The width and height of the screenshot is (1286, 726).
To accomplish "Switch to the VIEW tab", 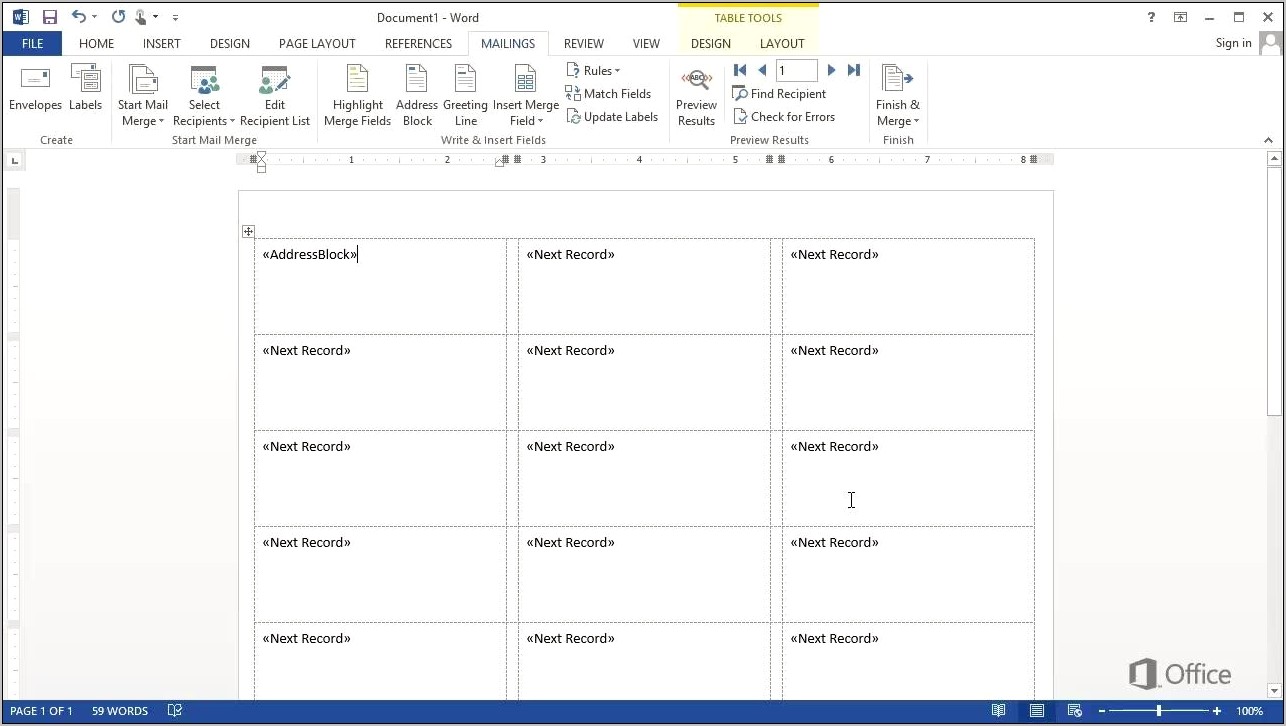I will [x=646, y=43].
